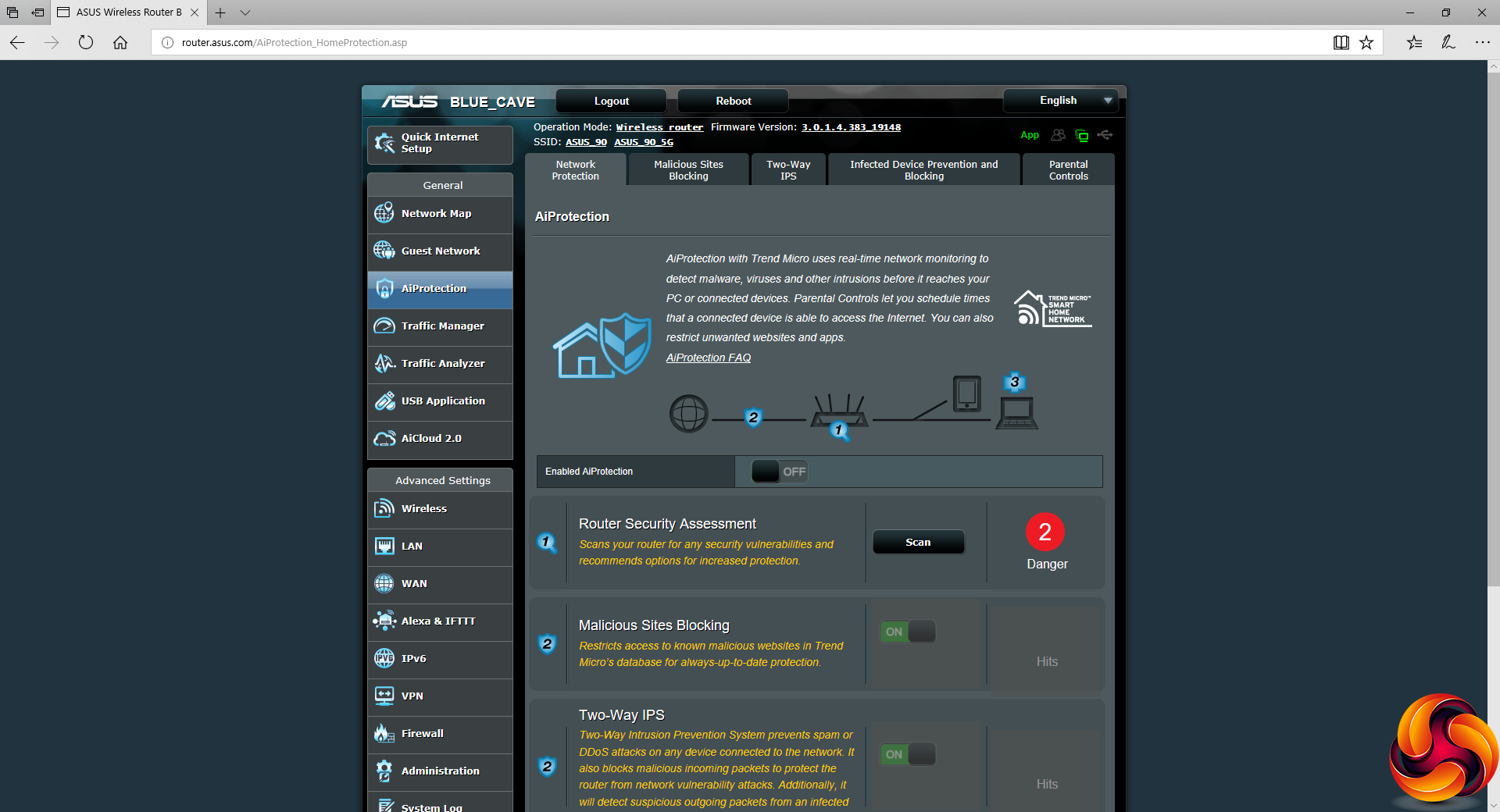
Task: Open the Network Map page
Action: click(440, 214)
